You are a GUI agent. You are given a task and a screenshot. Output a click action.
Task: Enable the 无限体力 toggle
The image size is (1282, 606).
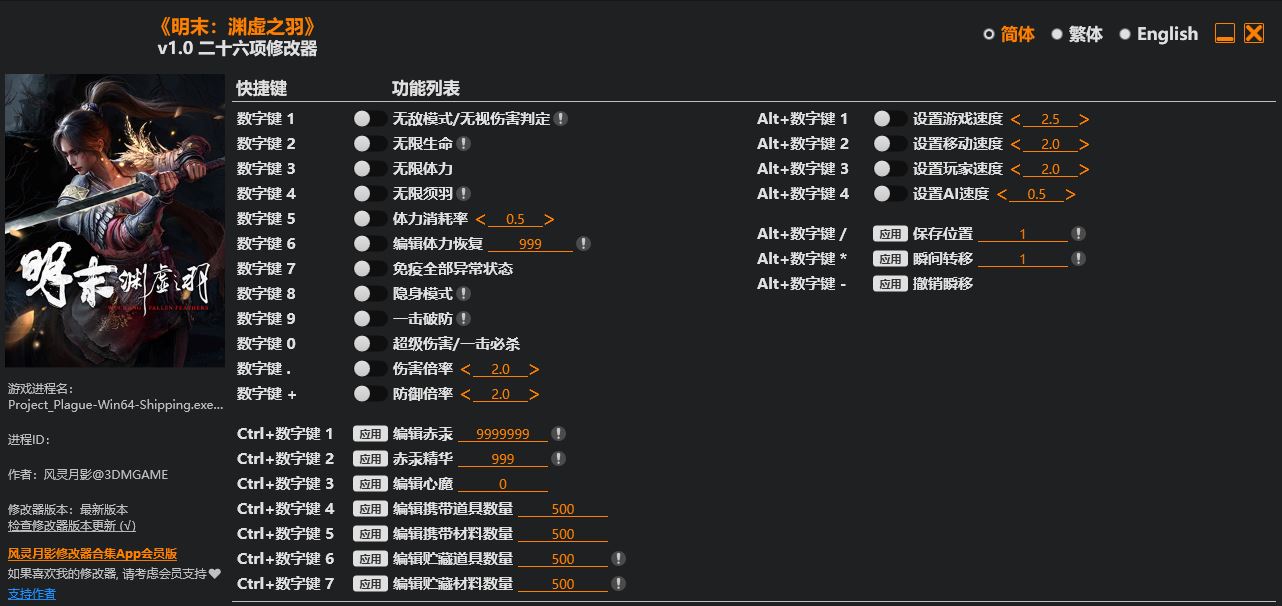pyautogui.click(x=370, y=169)
